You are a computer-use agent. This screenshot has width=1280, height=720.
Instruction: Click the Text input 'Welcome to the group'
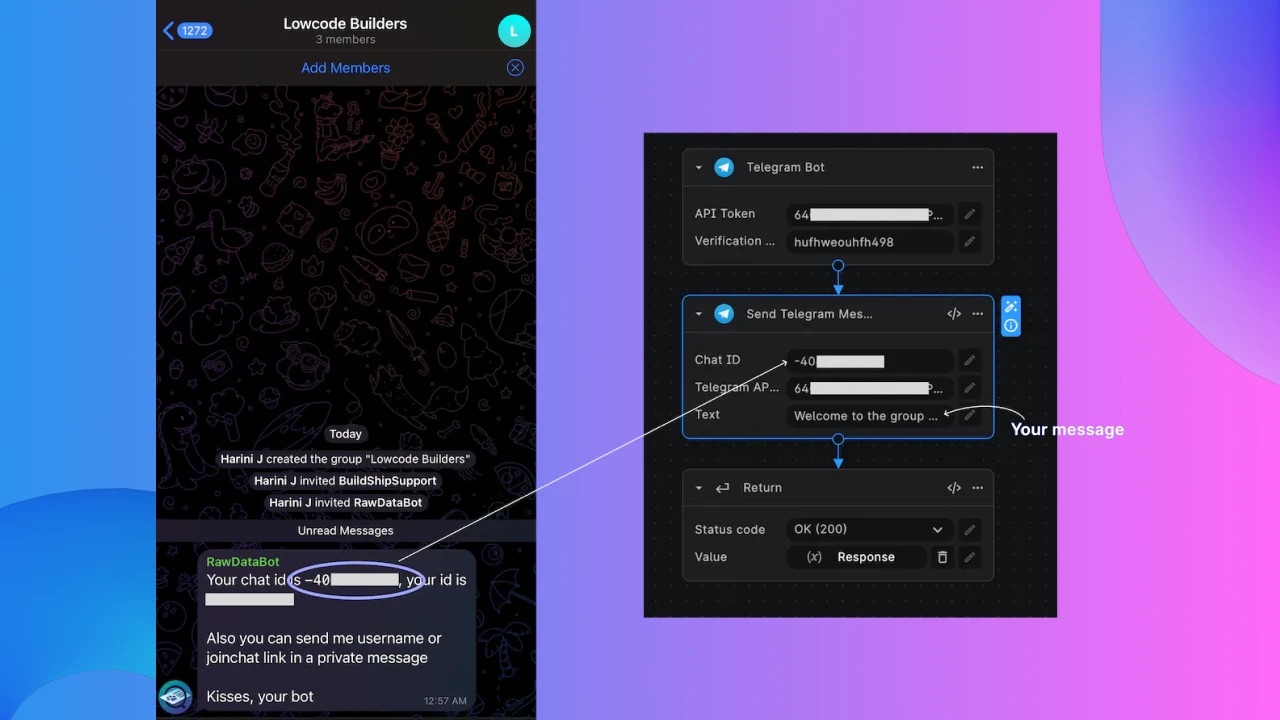click(869, 416)
